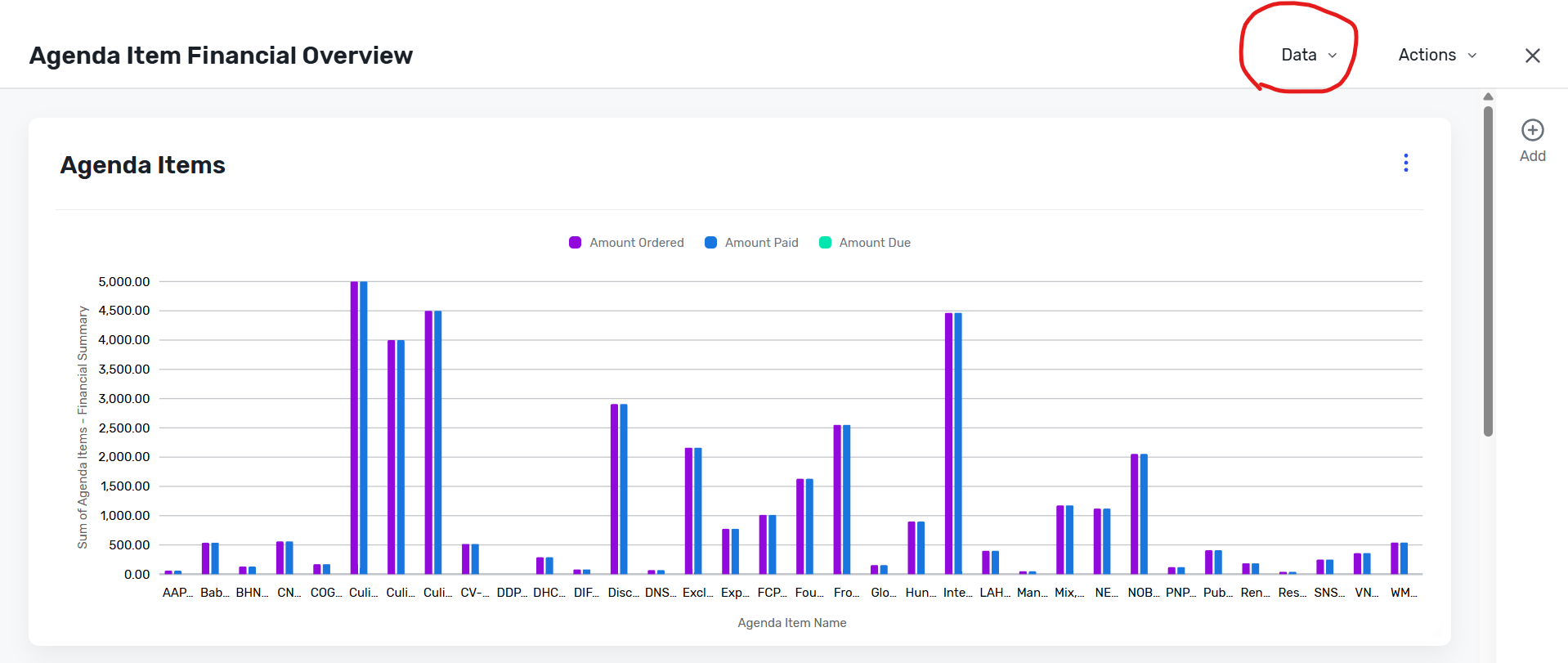
Task: Click the chevron beside Actions
Action: click(1472, 56)
